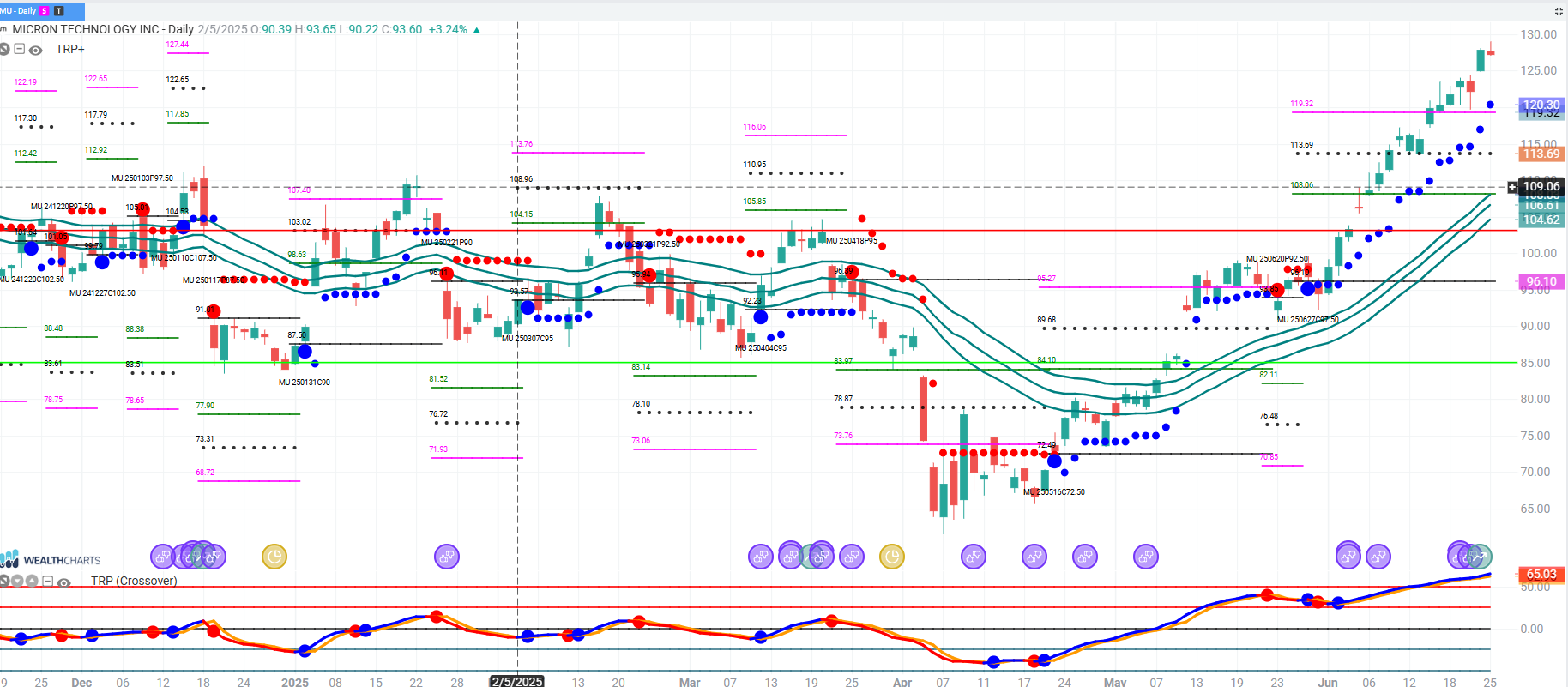1568x687 pixels.
Task: Click the MU 250131C90 option marker label
Action: [305, 383]
